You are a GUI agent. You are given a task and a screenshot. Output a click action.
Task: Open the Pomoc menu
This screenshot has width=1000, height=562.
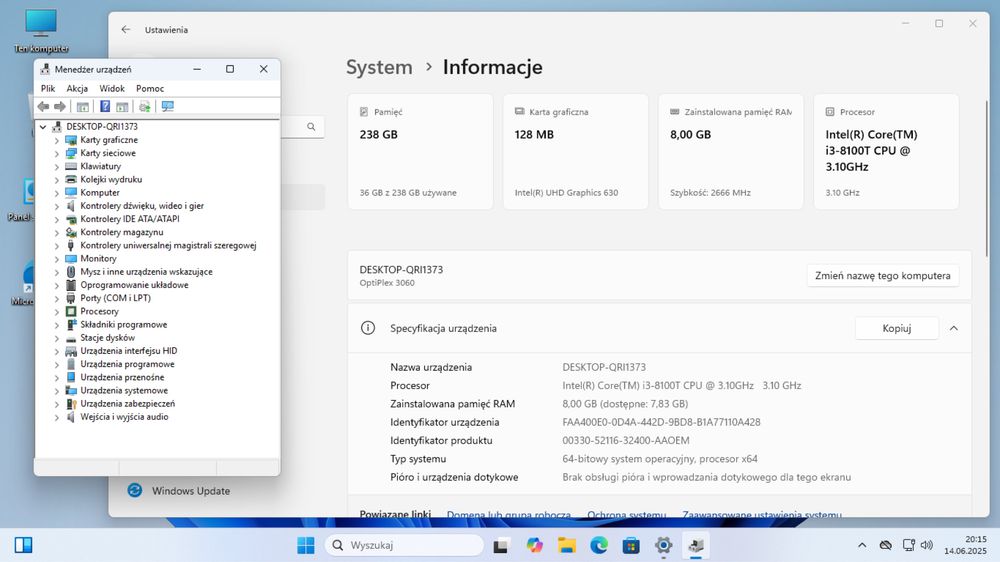tap(150, 89)
